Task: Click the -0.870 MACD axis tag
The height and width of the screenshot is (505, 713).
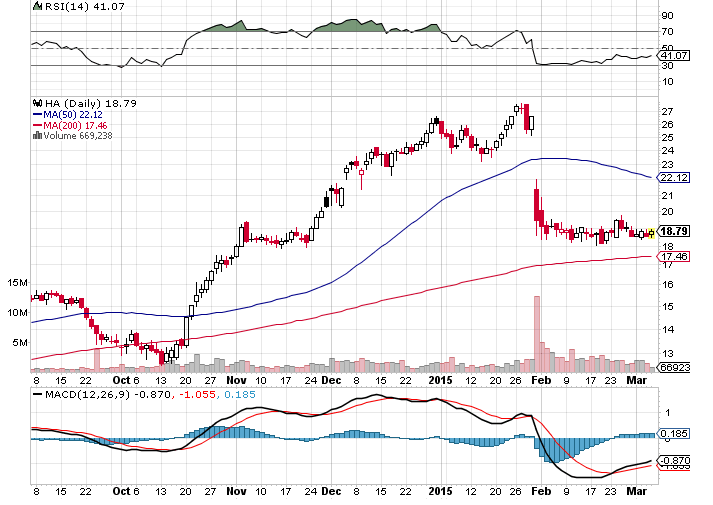Action: [673, 460]
